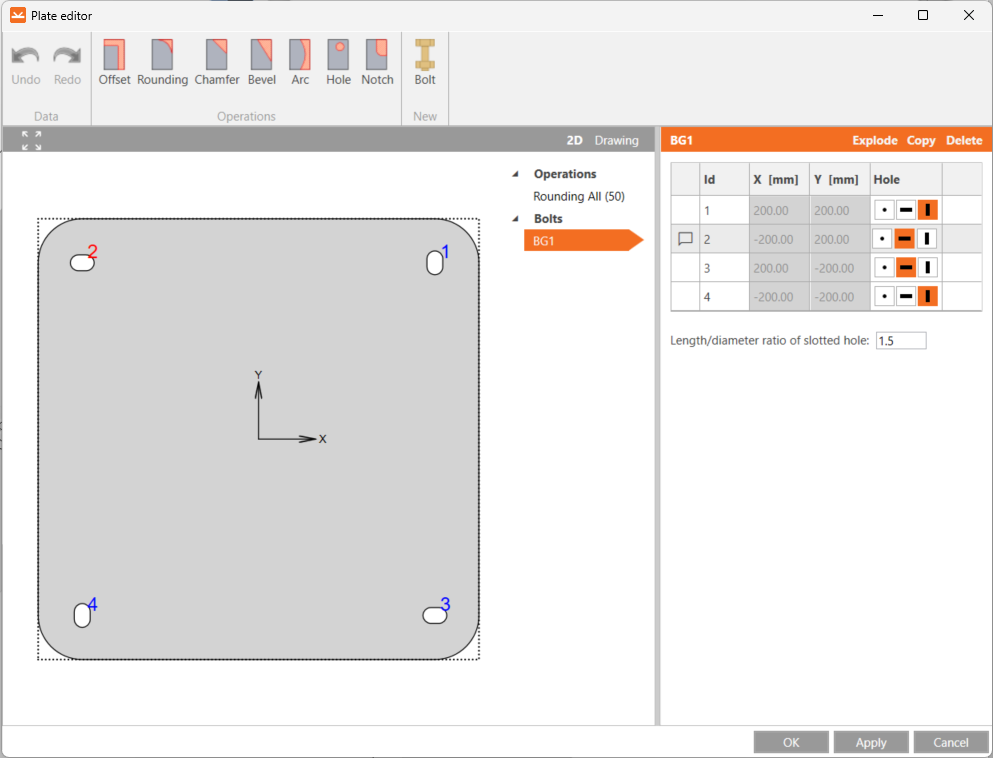Expand the drawing view to fullscreen

(30, 140)
